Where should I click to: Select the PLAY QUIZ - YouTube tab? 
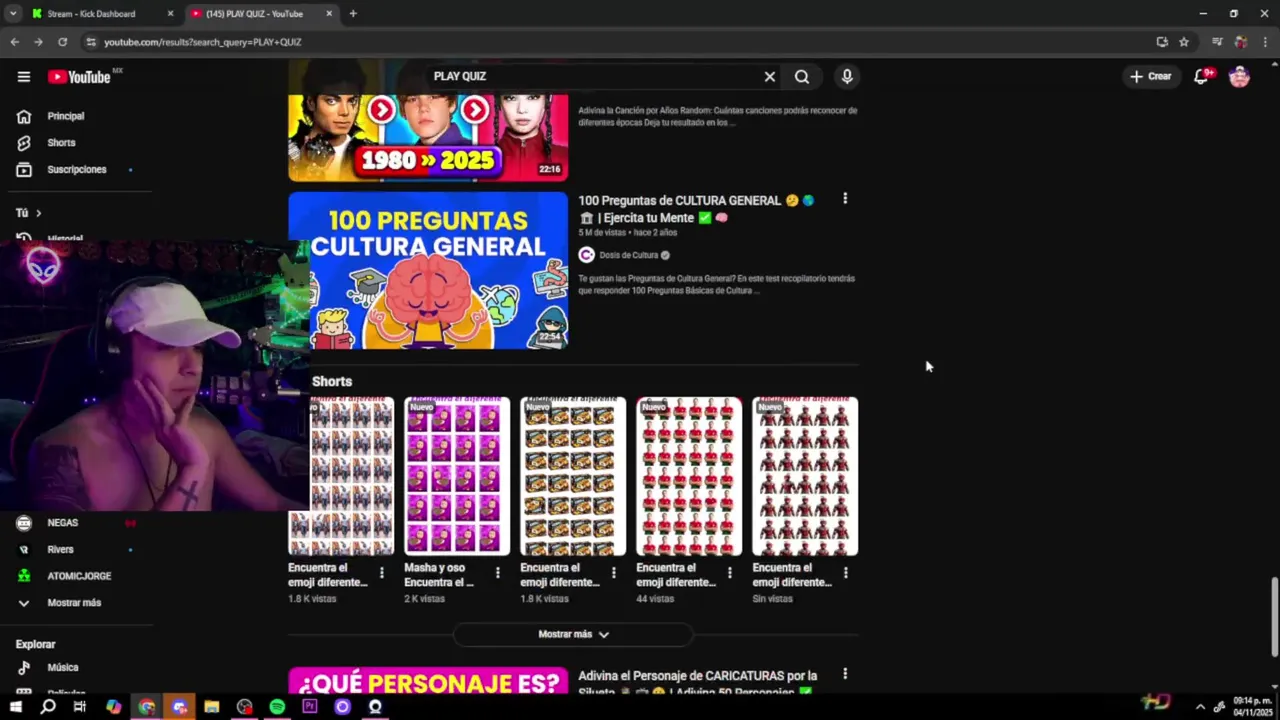262,14
